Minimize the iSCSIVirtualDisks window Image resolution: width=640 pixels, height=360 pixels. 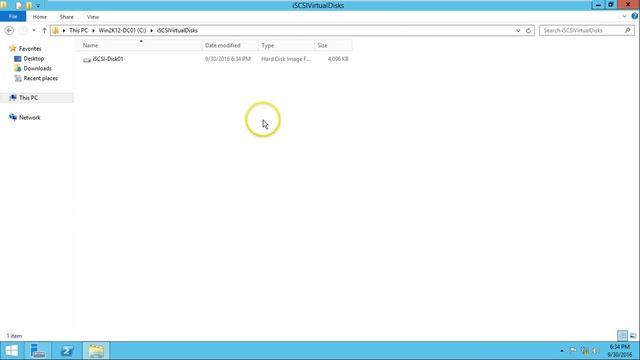tap(598, 5)
